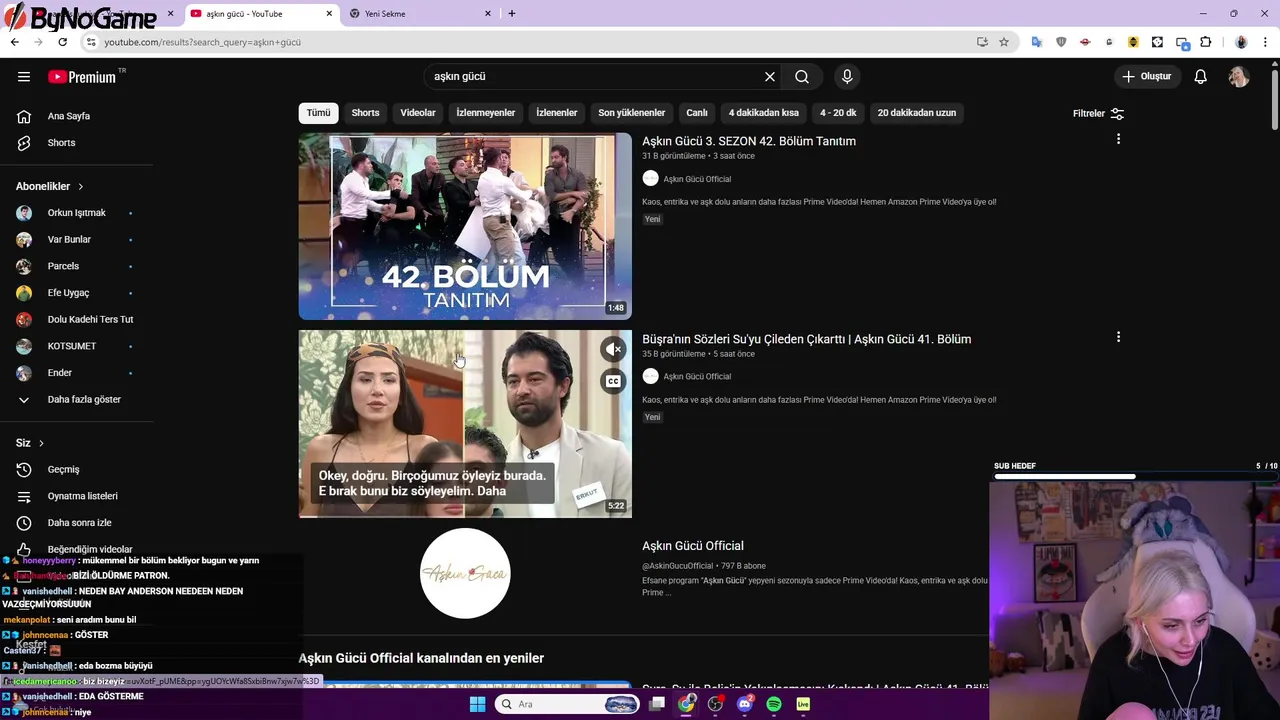
Task: Open more options for 42. Bölüm Tanıtım
Action: [1118, 140]
